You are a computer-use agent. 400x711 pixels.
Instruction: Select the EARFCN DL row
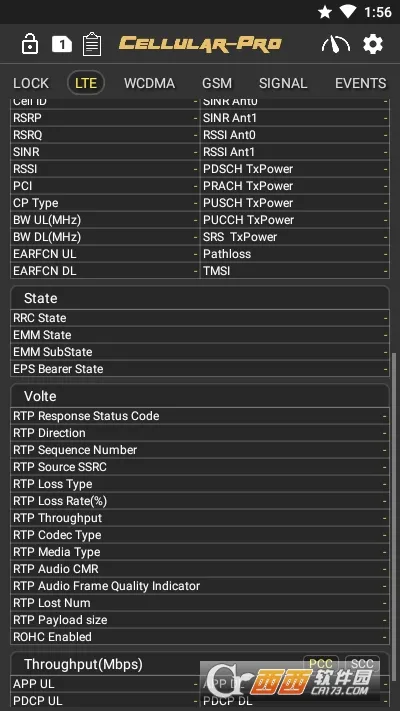pyautogui.click(x=105, y=271)
